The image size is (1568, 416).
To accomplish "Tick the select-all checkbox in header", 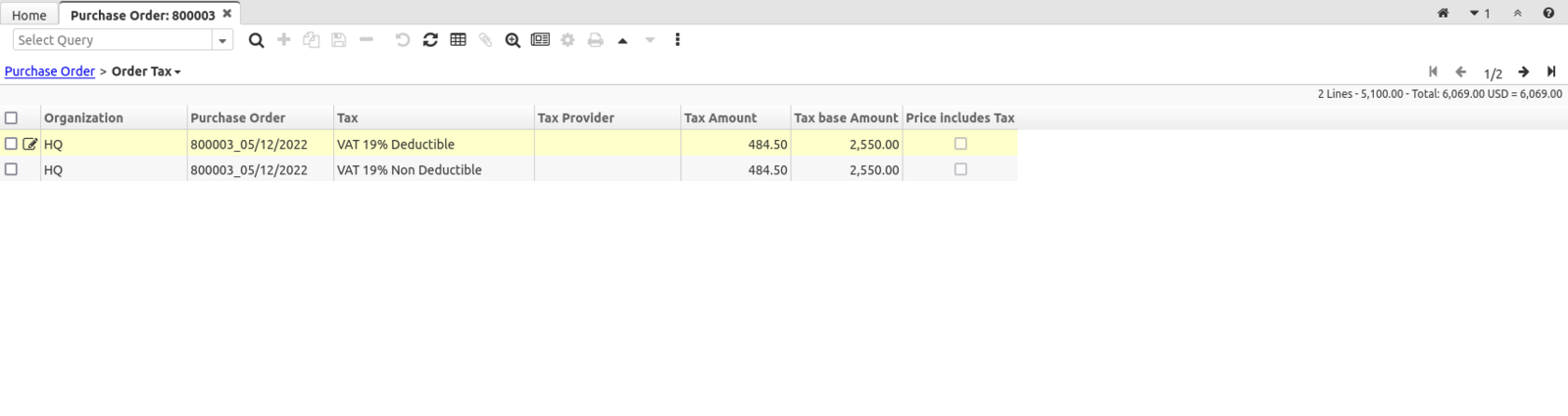I will [x=12, y=117].
